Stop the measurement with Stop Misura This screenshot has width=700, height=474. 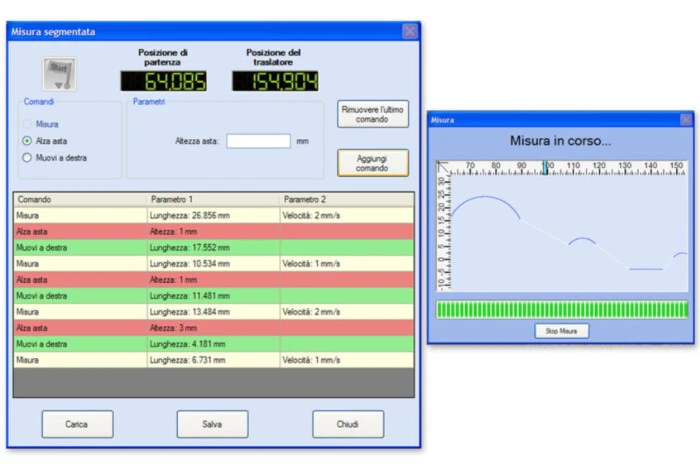tap(560, 330)
